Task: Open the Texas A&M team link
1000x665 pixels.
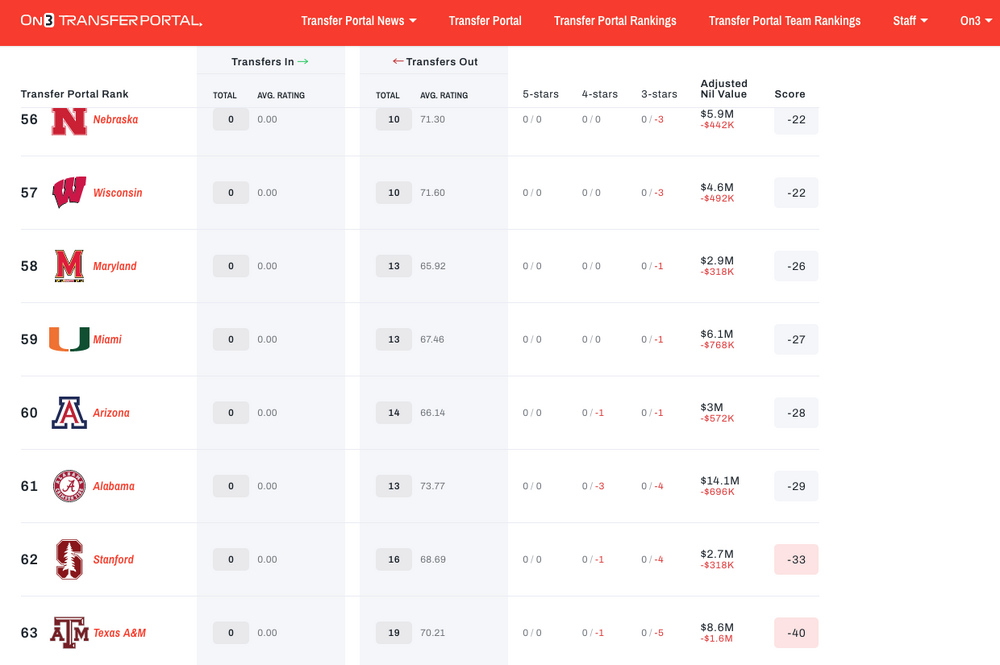Action: click(119, 633)
